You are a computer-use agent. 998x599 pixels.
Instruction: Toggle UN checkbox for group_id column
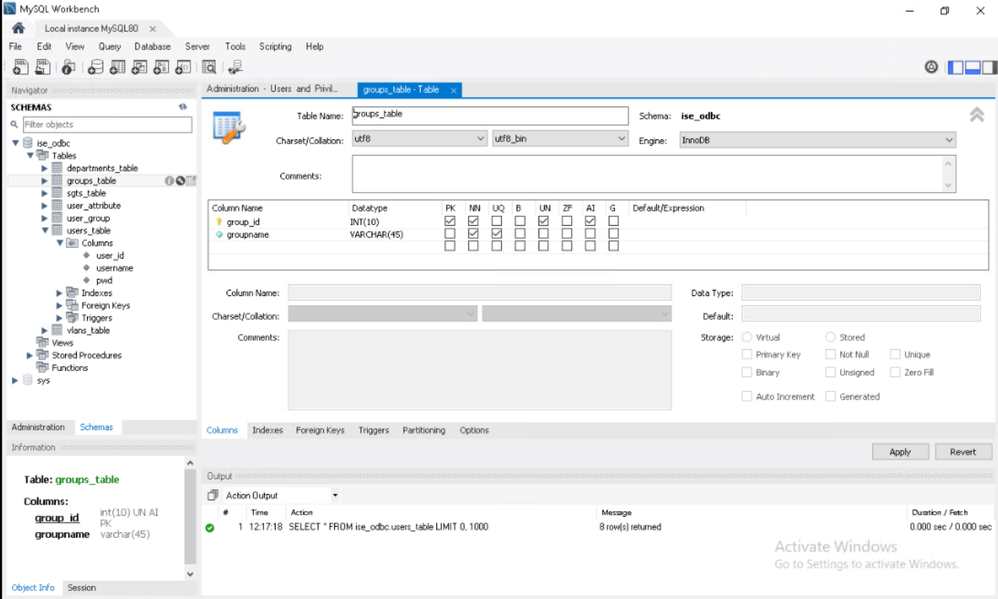point(543,221)
